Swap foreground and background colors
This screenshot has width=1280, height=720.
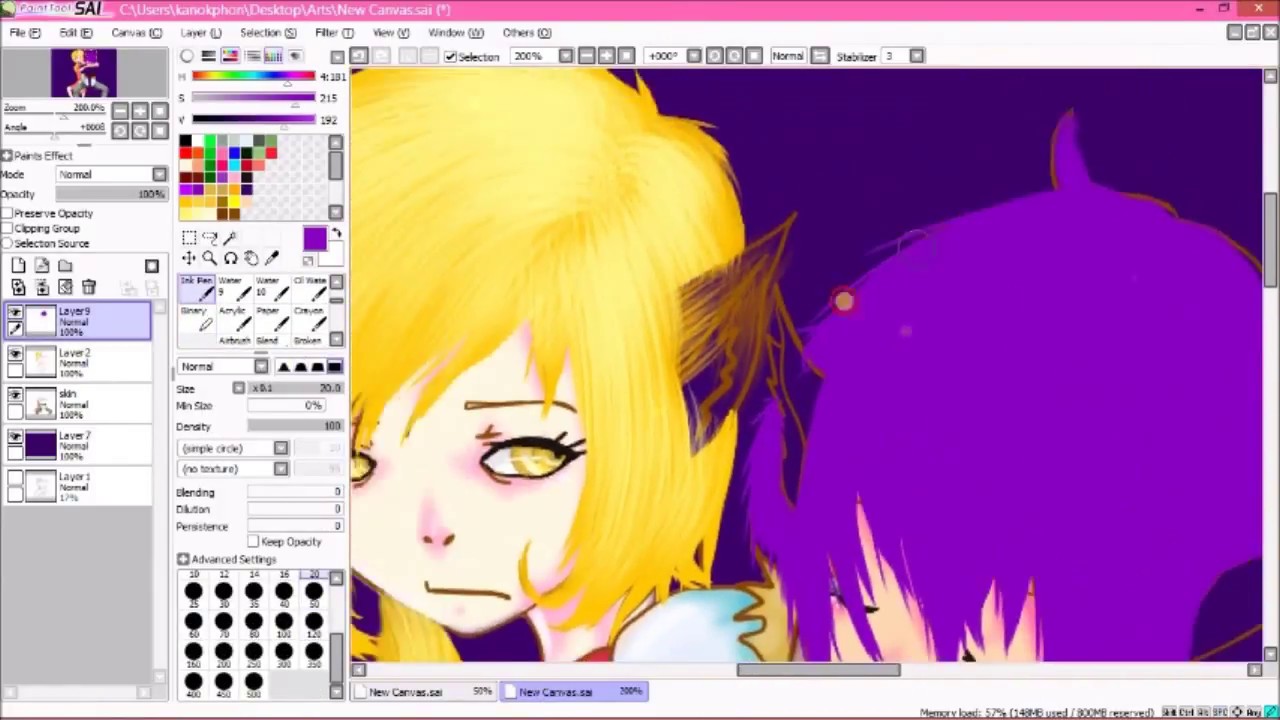(336, 233)
